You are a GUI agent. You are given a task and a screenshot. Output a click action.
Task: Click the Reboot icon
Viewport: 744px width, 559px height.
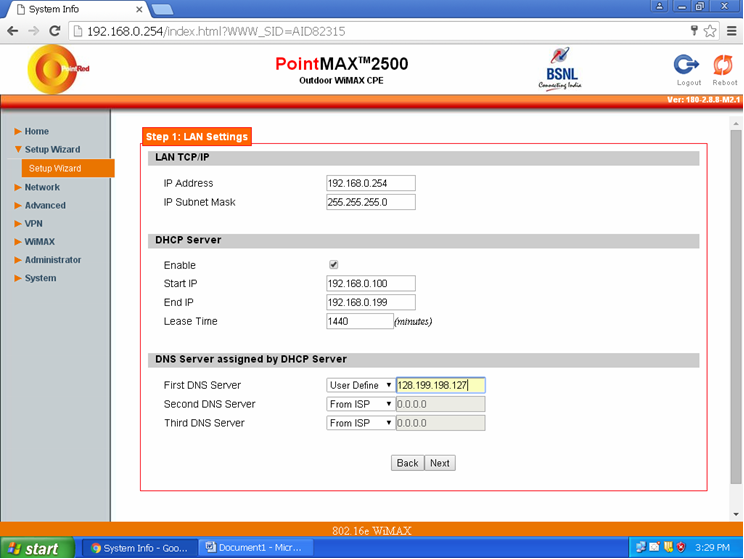coord(723,65)
